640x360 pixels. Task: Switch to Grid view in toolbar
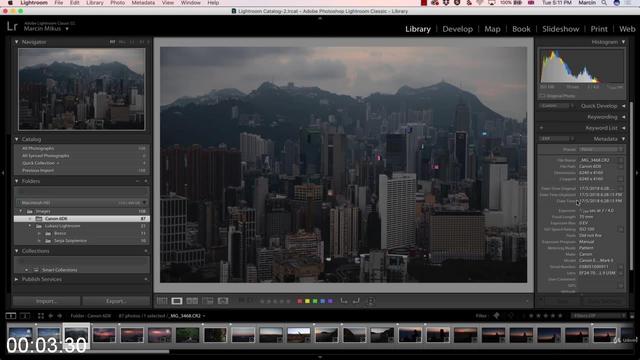tap(162, 301)
